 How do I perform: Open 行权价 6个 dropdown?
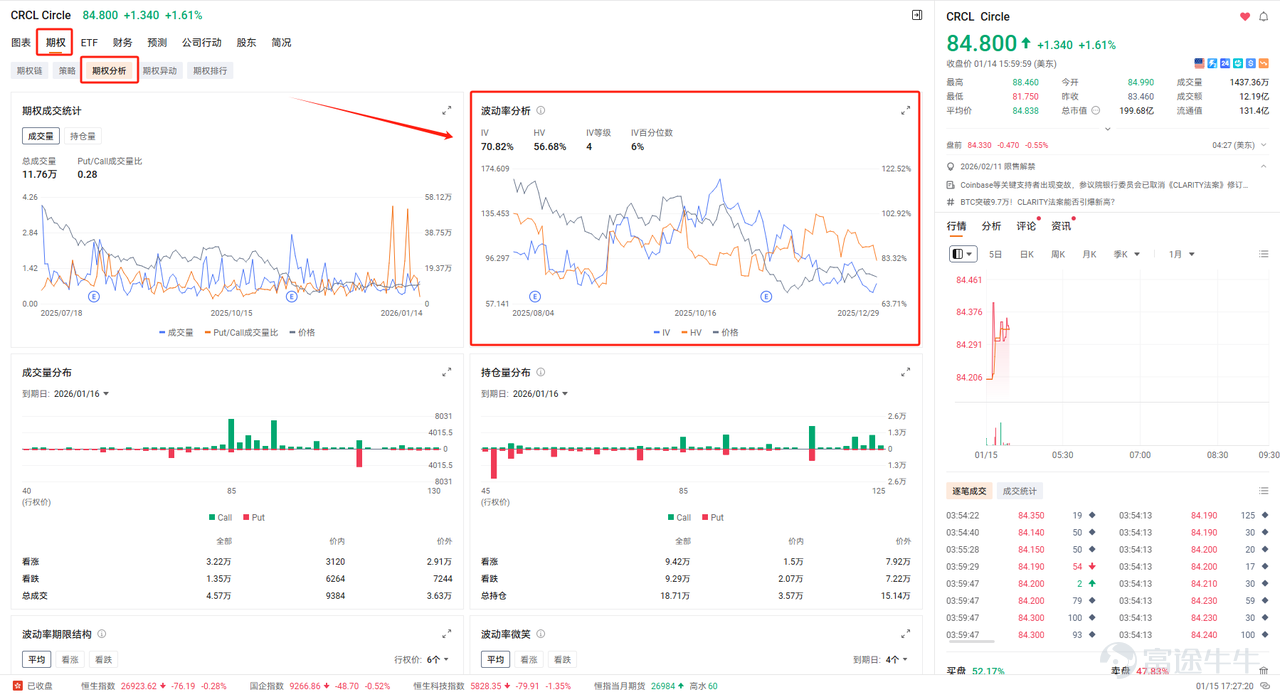tap(438, 660)
